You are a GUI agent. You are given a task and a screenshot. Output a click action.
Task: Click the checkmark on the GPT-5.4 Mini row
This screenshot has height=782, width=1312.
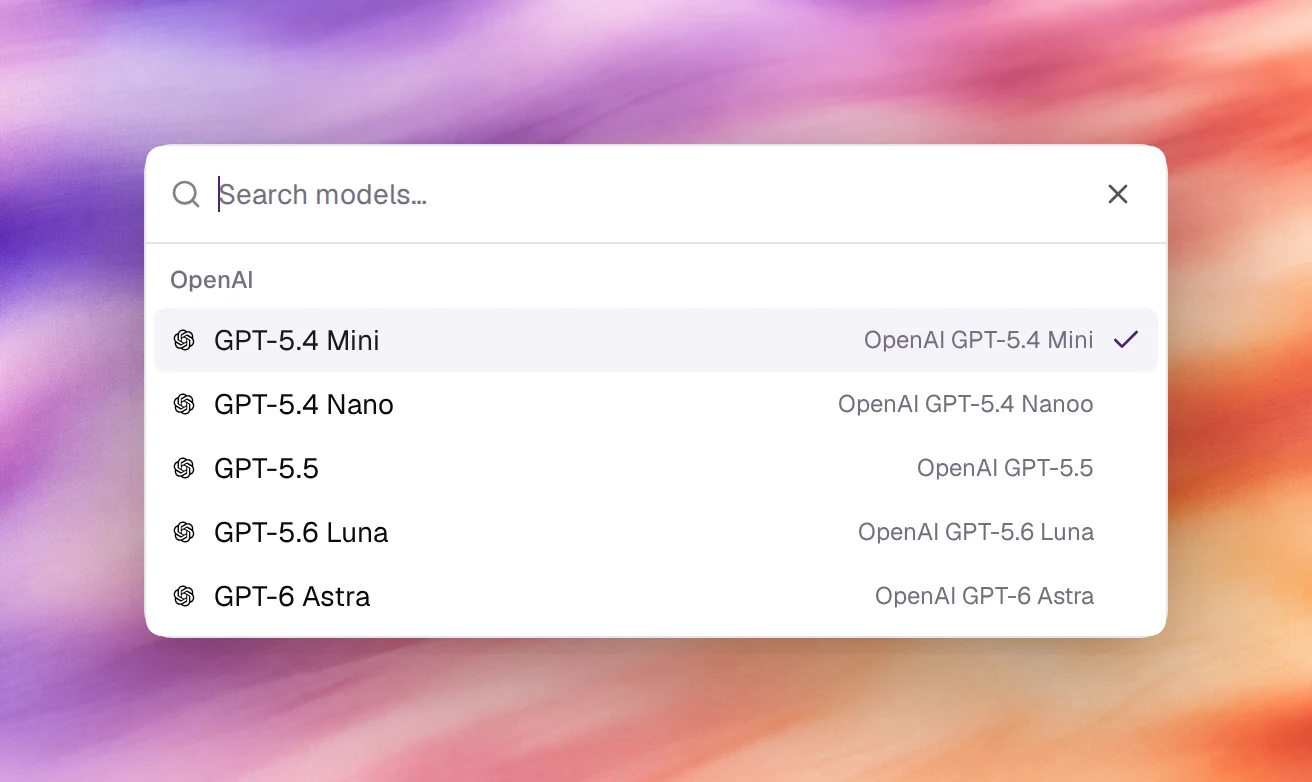point(1126,340)
